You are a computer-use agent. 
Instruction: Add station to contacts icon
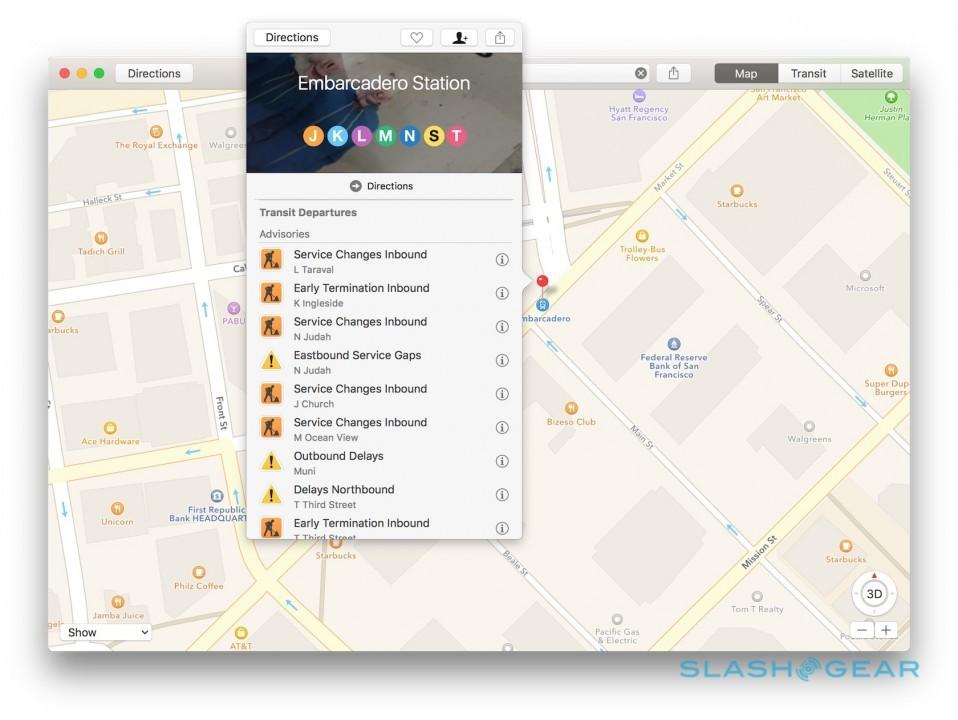point(459,38)
